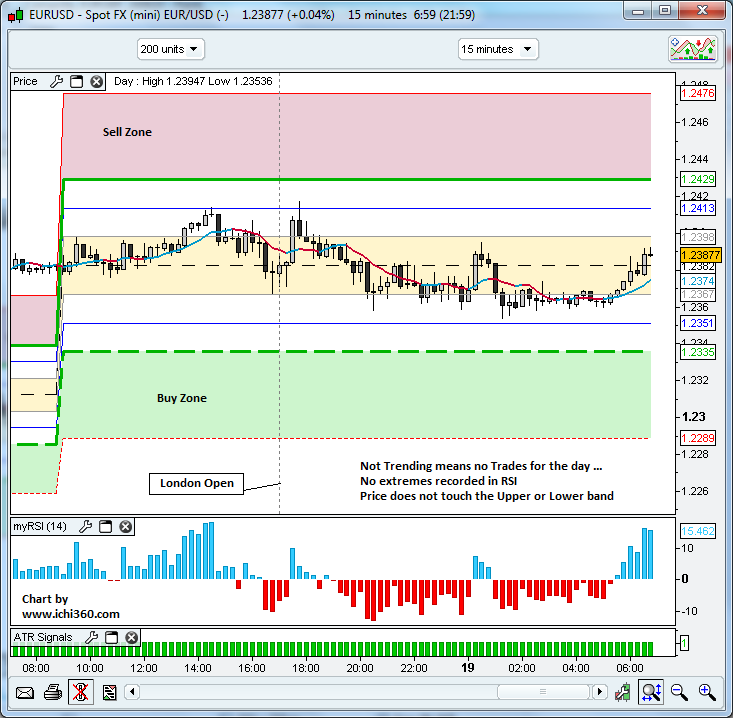Maximize the ATR Signals panel
733x718 pixels.
coord(112,637)
